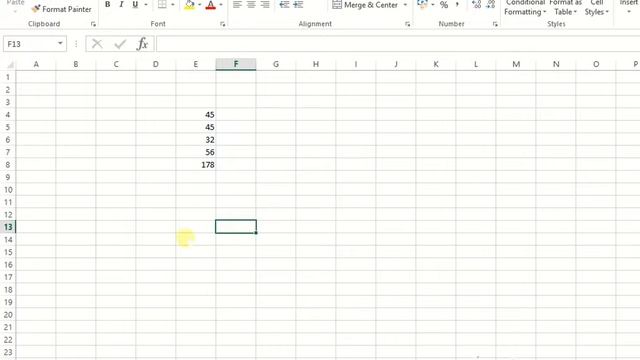Click the Enter formula checkmark icon
Viewport: 640px width, 360px height.
[120, 44]
